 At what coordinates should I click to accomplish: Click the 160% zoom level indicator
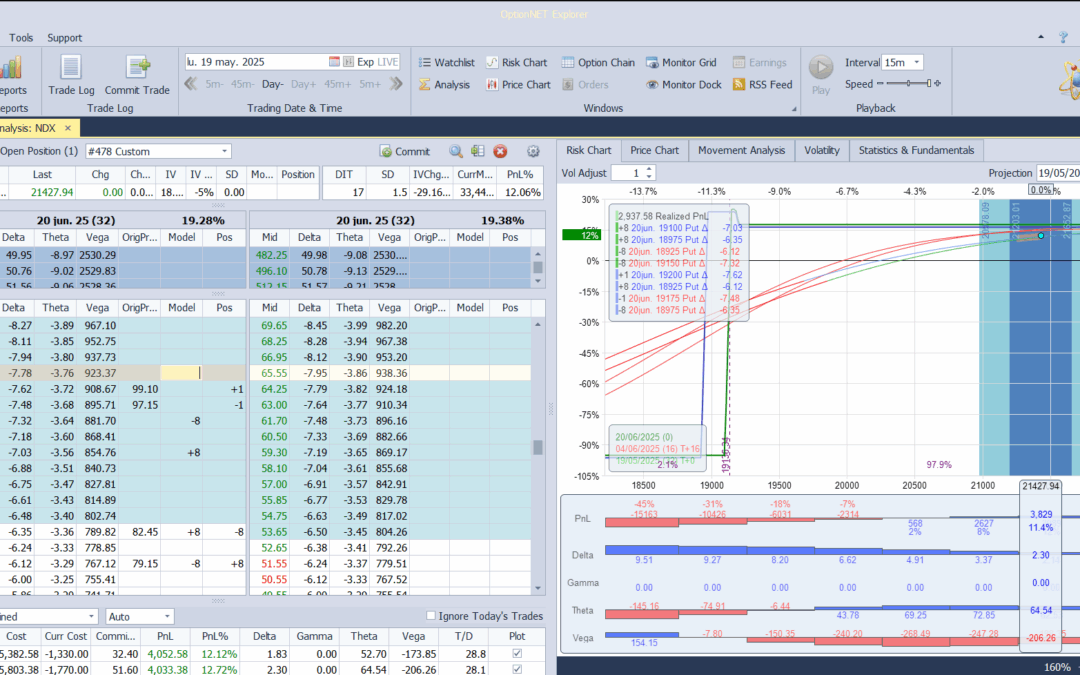pos(1057,667)
